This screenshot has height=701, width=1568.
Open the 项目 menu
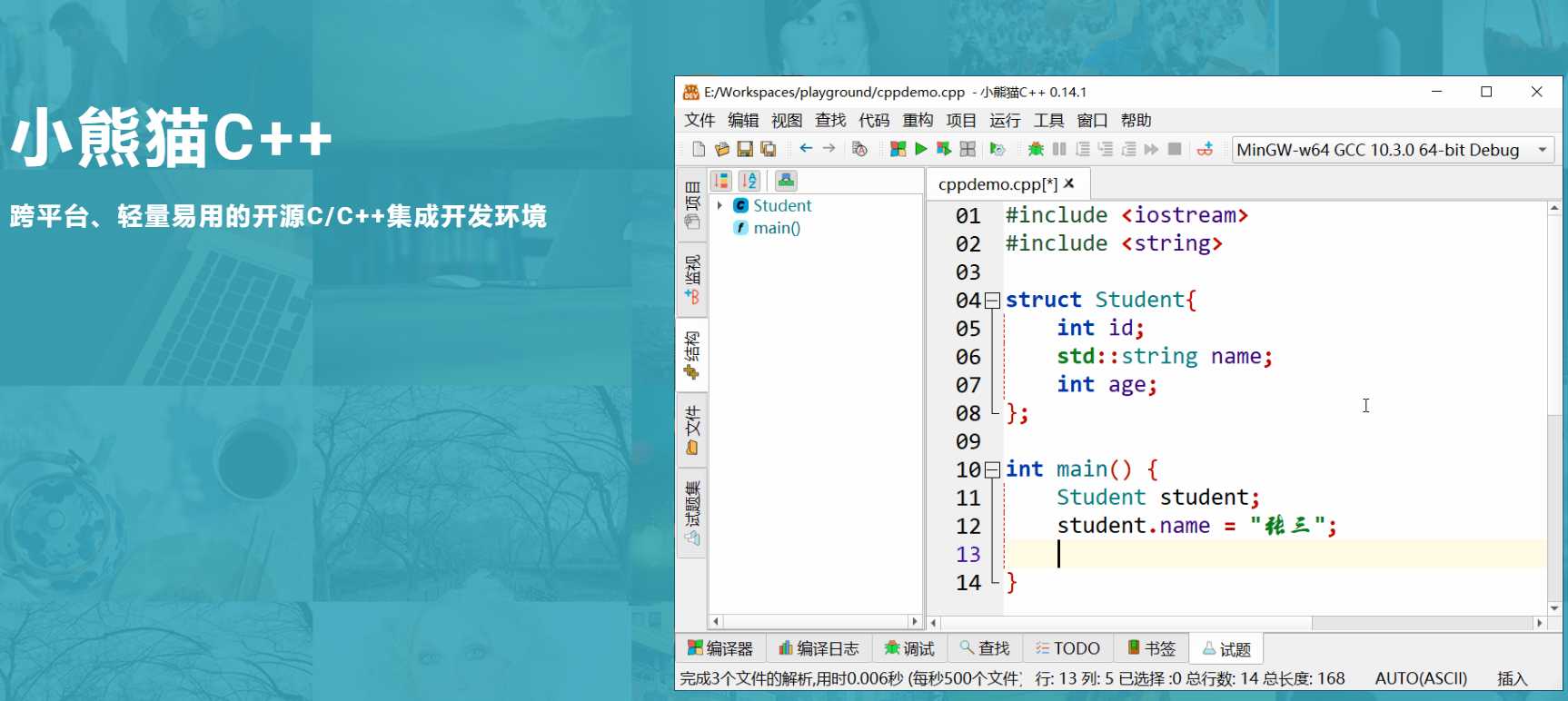click(961, 120)
